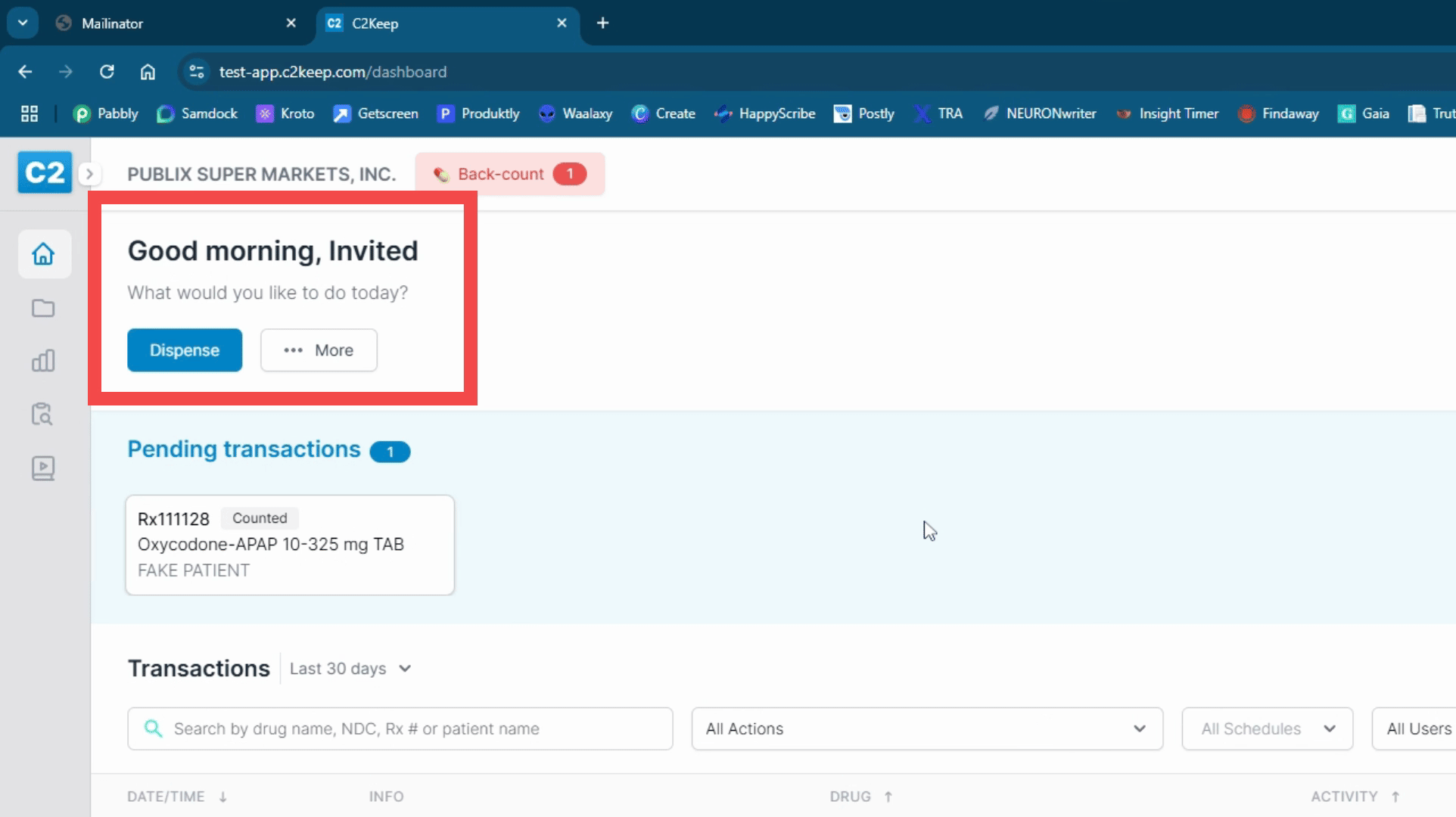Open the All Schedules filter dropdown
1456x817 pixels.
tap(1267, 728)
